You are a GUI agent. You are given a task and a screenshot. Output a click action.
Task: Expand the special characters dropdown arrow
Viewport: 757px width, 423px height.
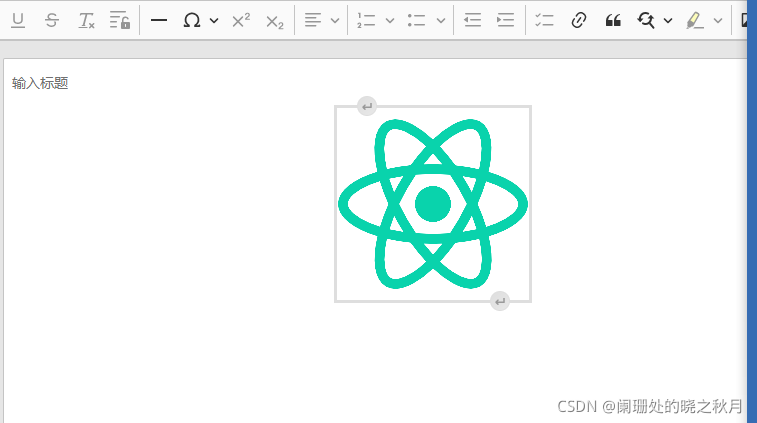click(214, 20)
